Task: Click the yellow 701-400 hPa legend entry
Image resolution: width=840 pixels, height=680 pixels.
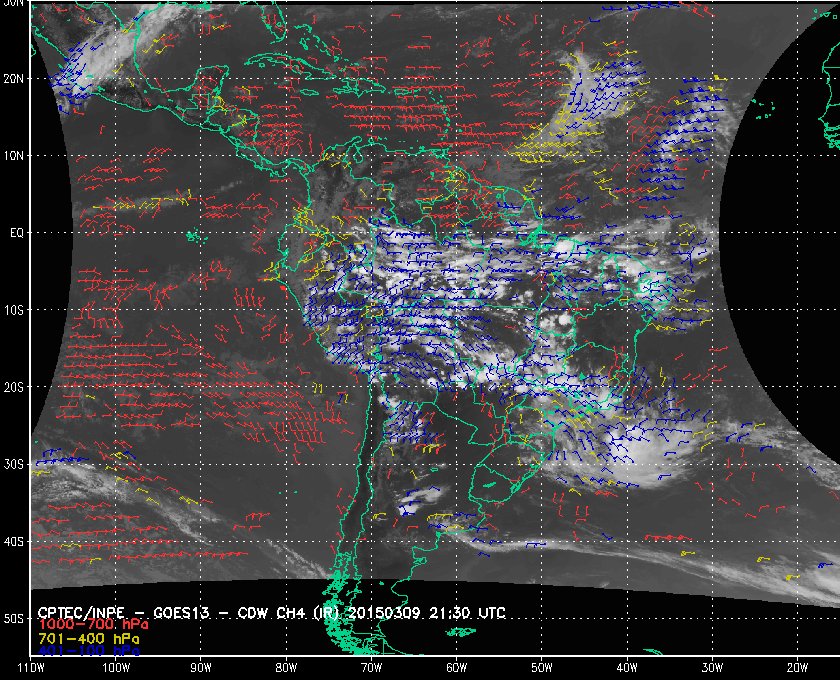Action: coord(88,639)
